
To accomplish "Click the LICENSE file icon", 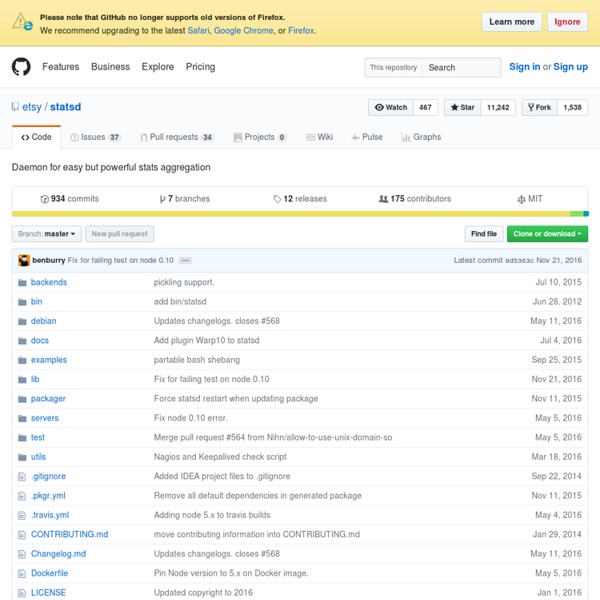I will [x=22, y=593].
